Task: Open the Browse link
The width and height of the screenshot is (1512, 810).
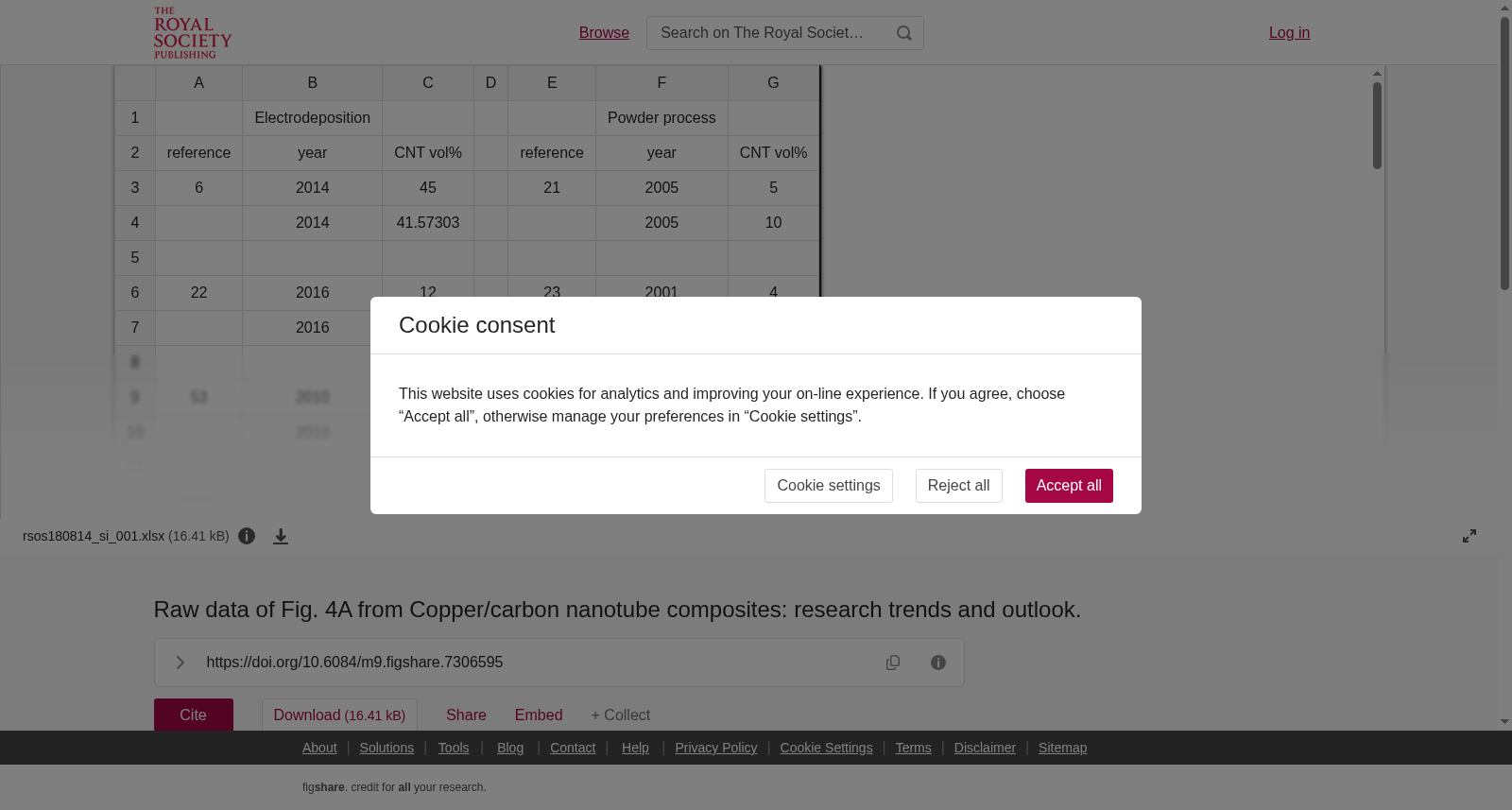Action: click(604, 33)
